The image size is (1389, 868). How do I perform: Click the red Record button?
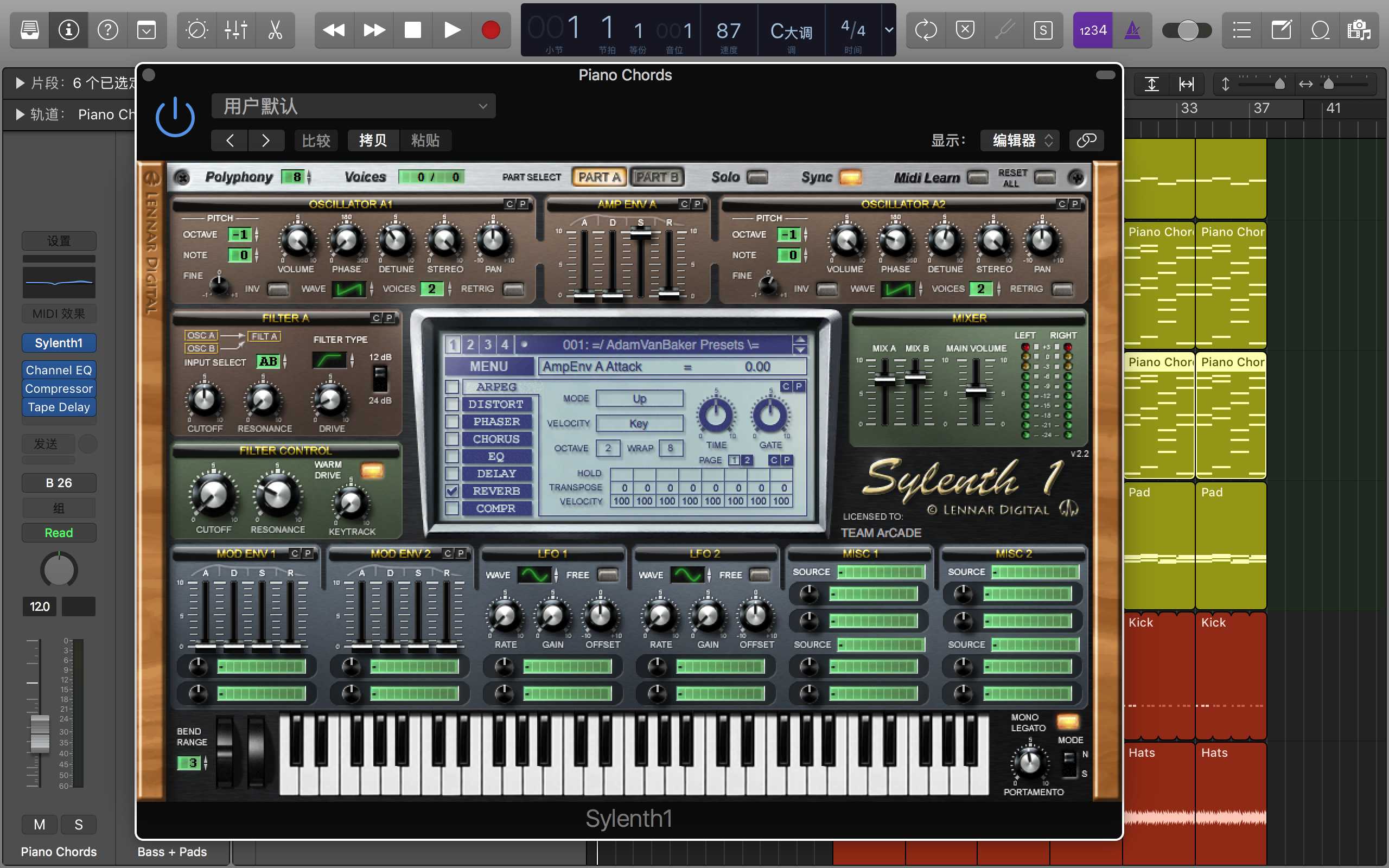pos(490,30)
